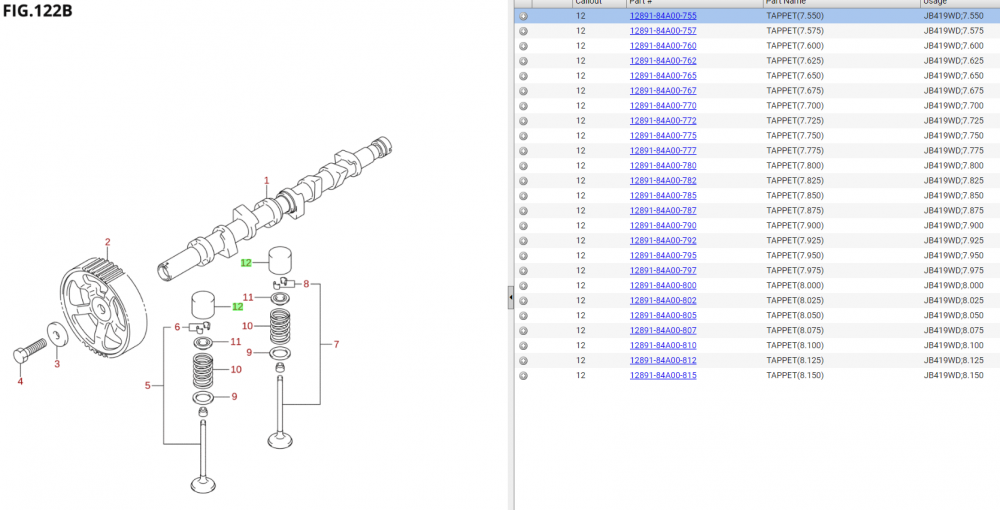Open part number 12891-84A00-775 link

[662, 136]
